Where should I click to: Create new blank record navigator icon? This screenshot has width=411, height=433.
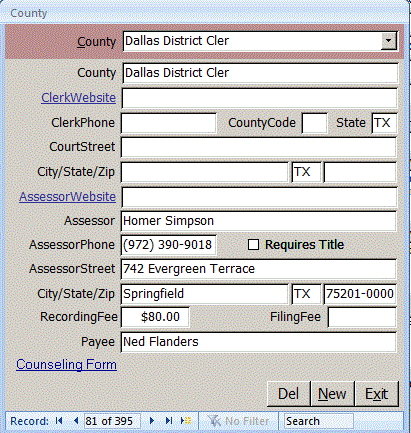186,421
